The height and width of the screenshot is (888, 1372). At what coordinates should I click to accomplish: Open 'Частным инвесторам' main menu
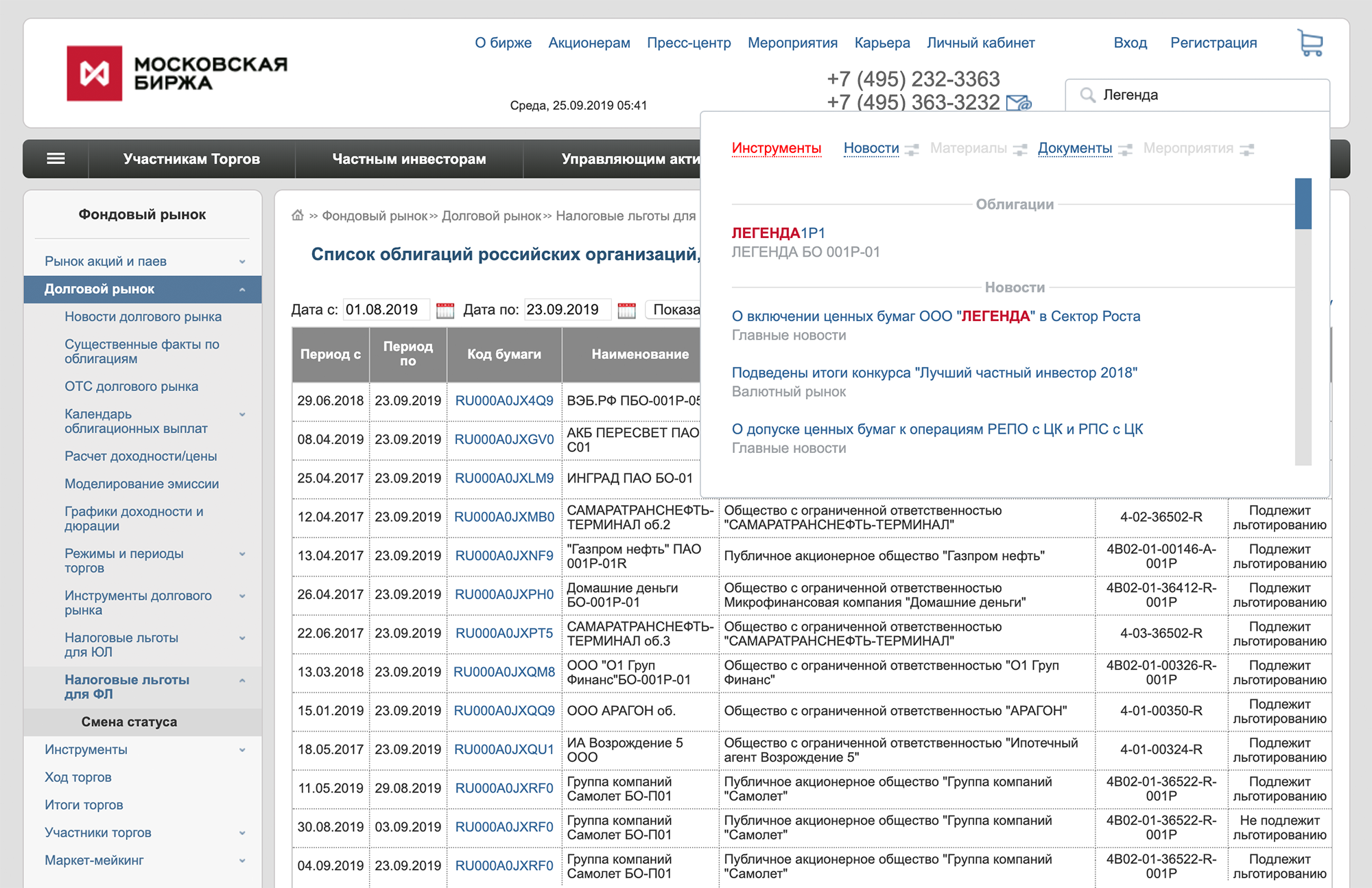409,159
